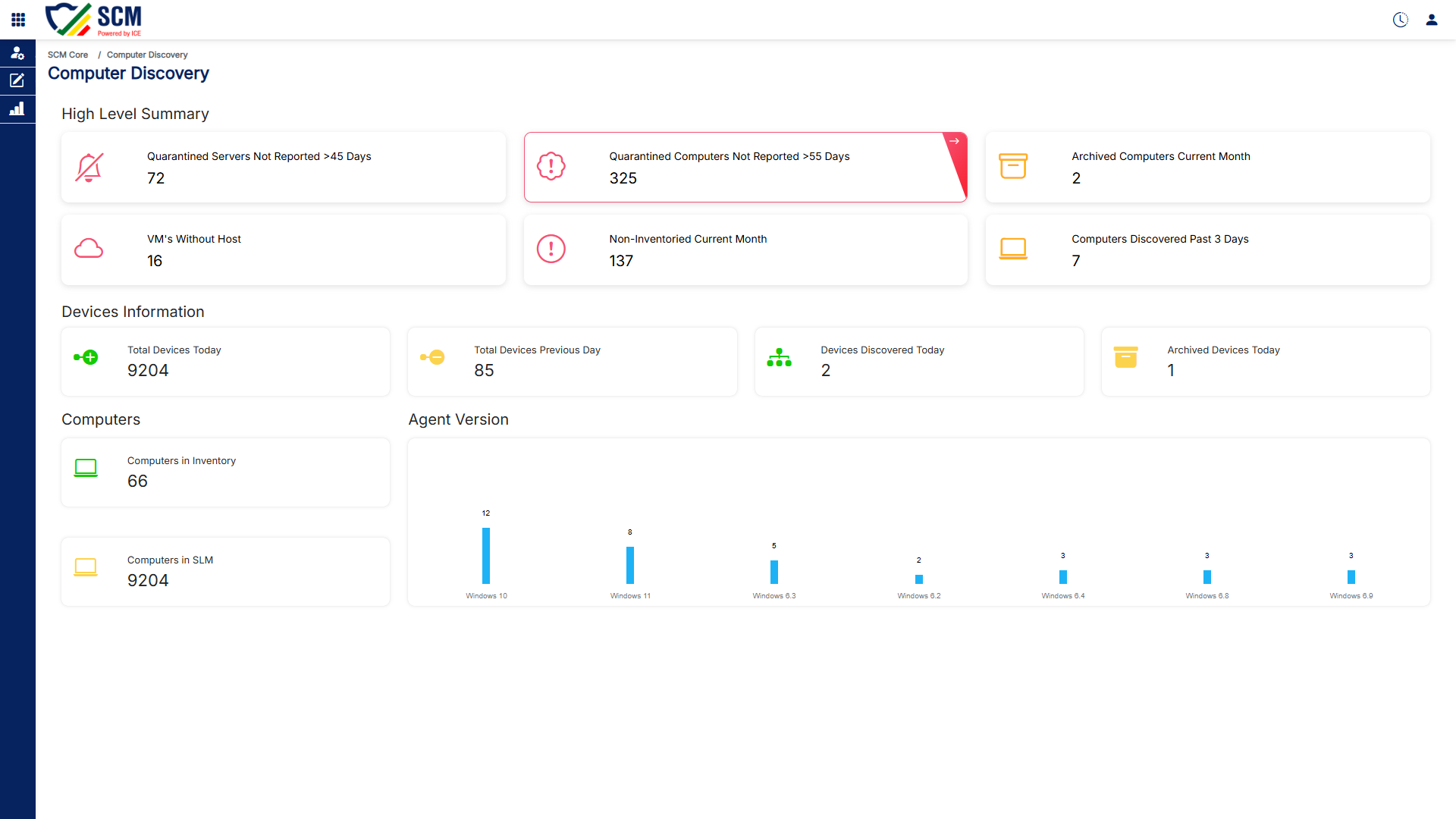Image resolution: width=1456 pixels, height=819 pixels.
Task: Click the arrow on Quarantined Computers card
Action: pos(955,141)
